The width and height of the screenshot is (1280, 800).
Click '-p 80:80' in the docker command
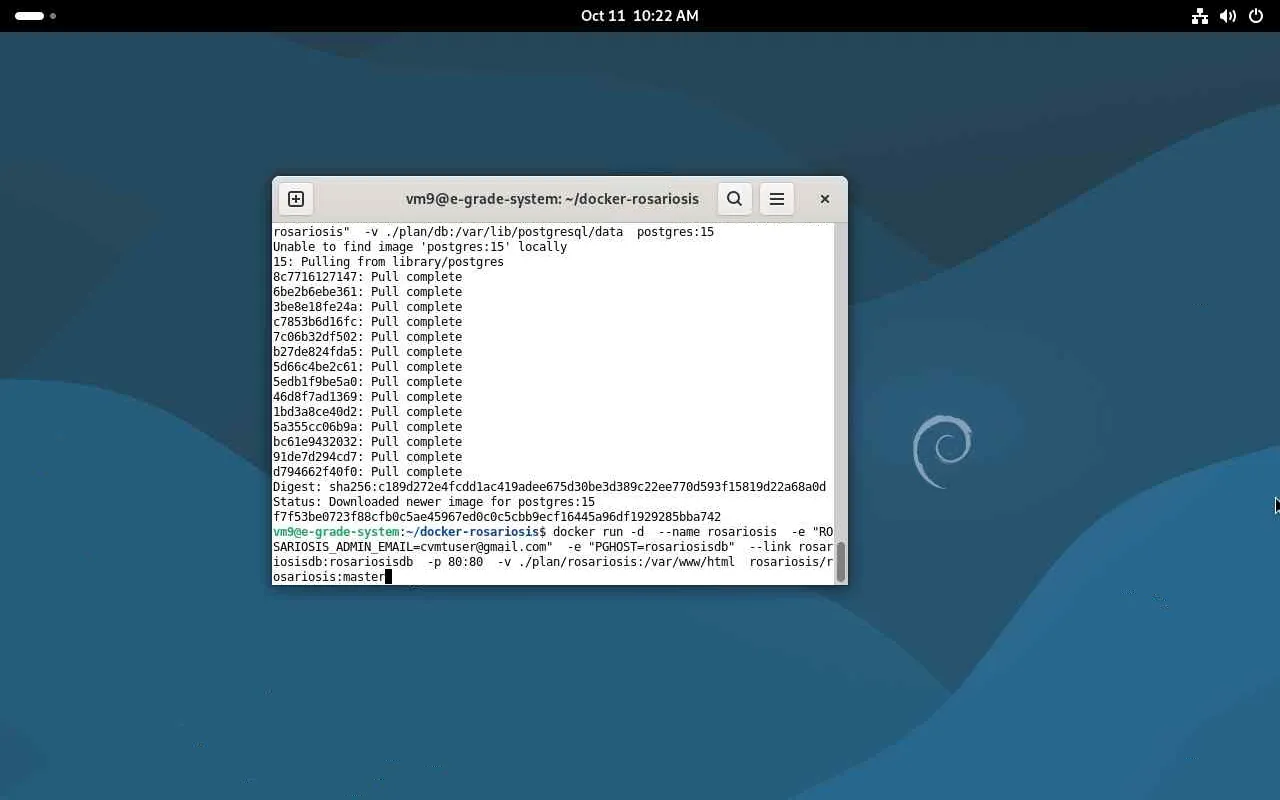(455, 562)
